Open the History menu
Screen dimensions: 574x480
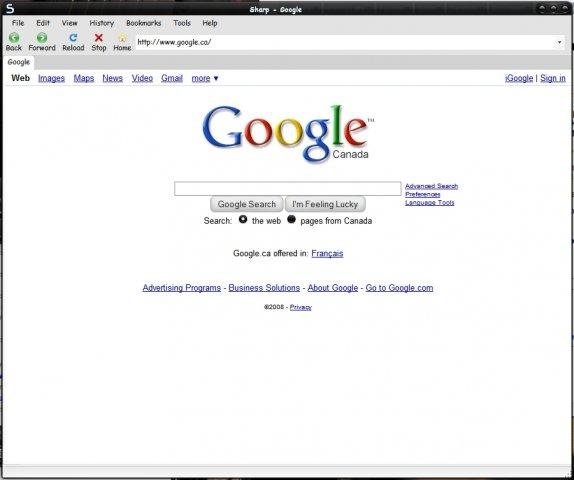(x=102, y=23)
